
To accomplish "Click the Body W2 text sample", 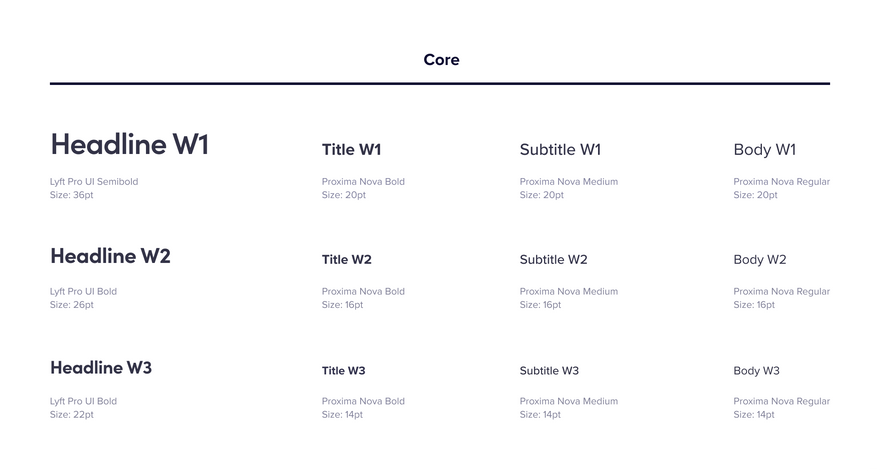I will click(x=760, y=260).
